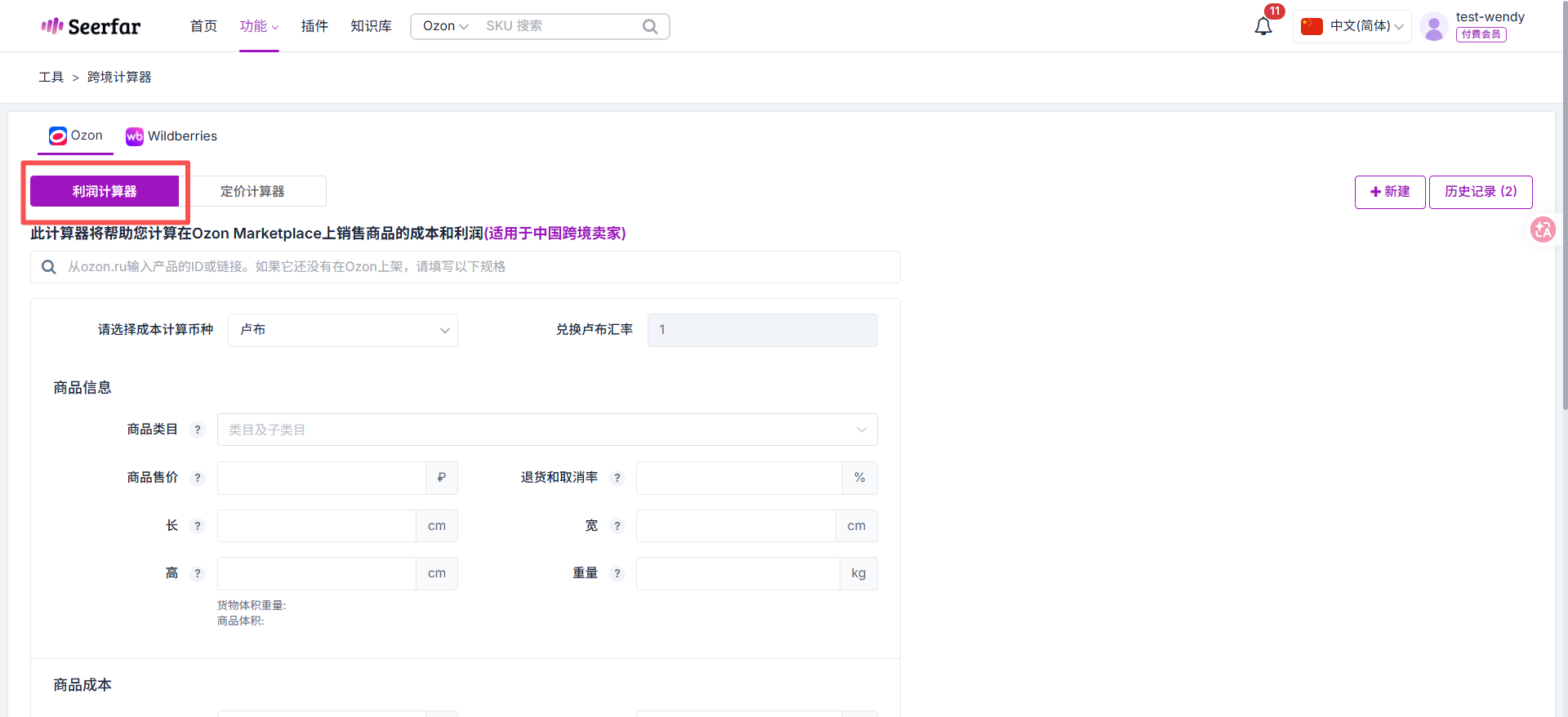Click help icon next to 商品类目
The image size is (1568, 717).
(x=198, y=430)
